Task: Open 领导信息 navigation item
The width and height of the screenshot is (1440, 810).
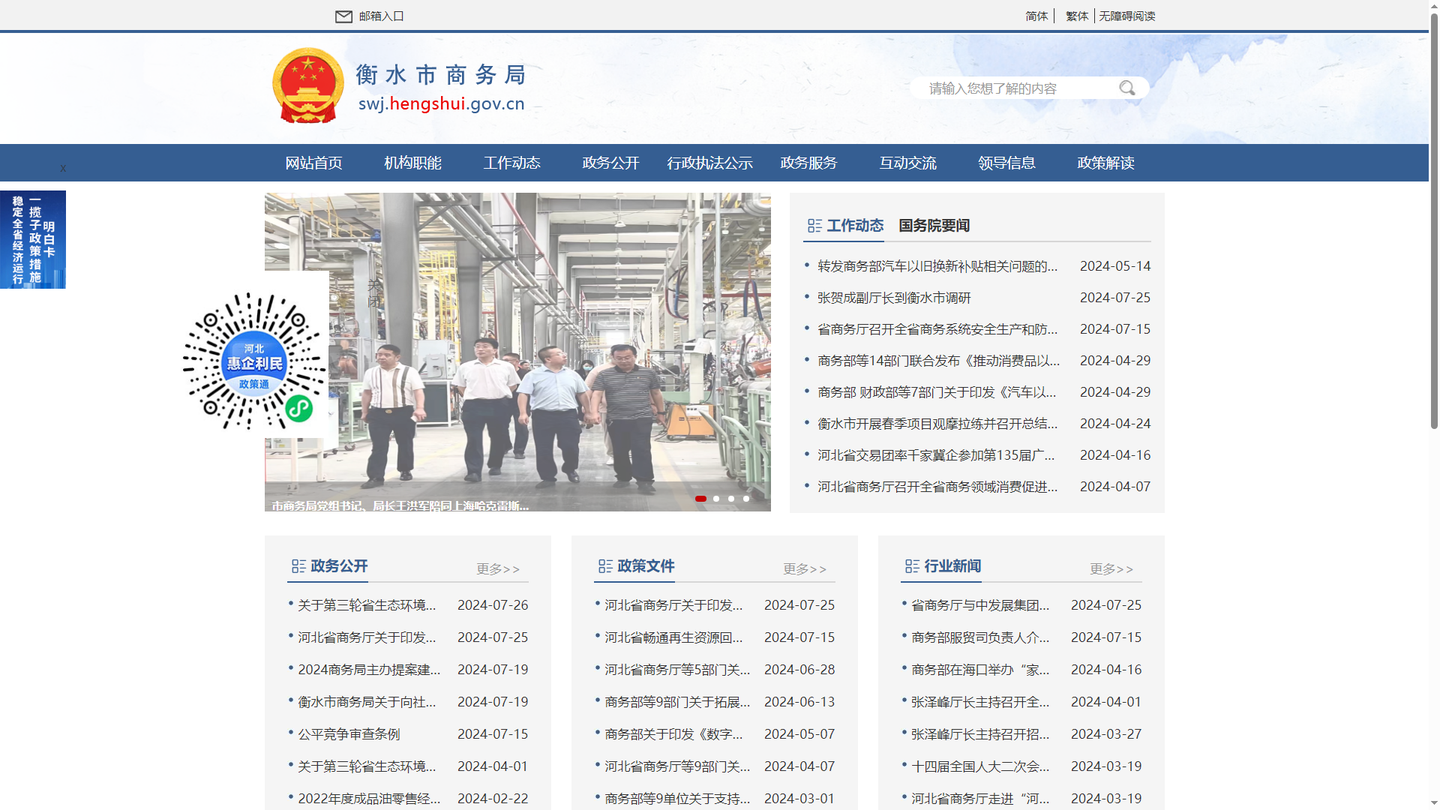Action: coord(1007,163)
